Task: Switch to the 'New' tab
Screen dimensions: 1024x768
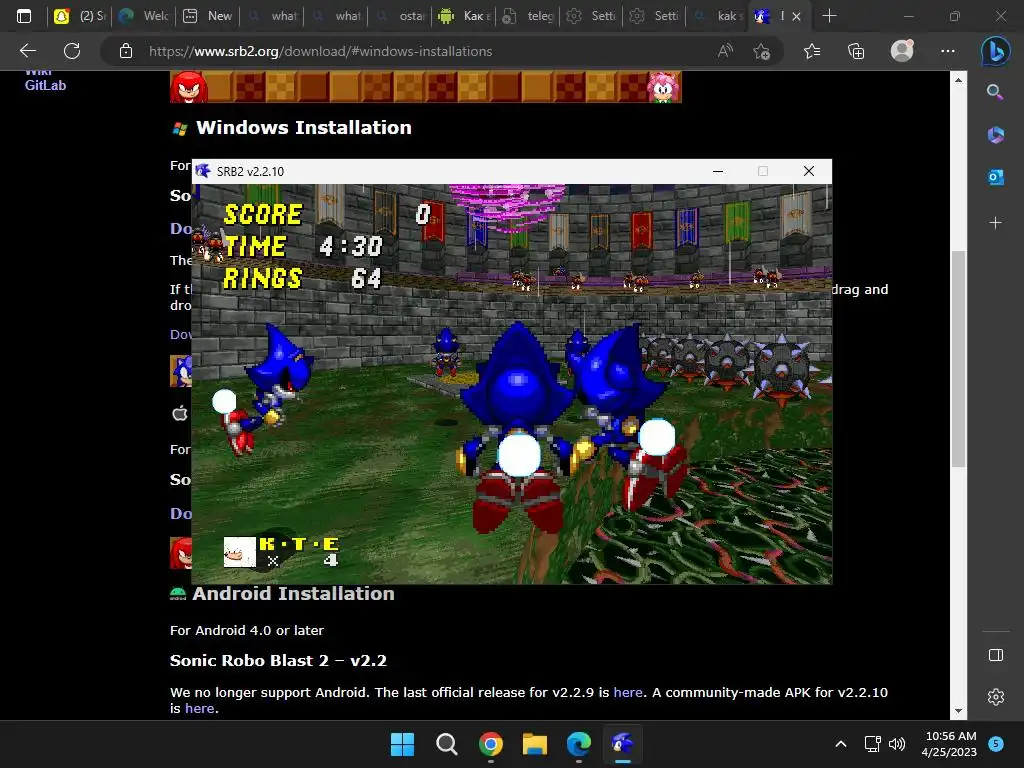Action: [208, 16]
